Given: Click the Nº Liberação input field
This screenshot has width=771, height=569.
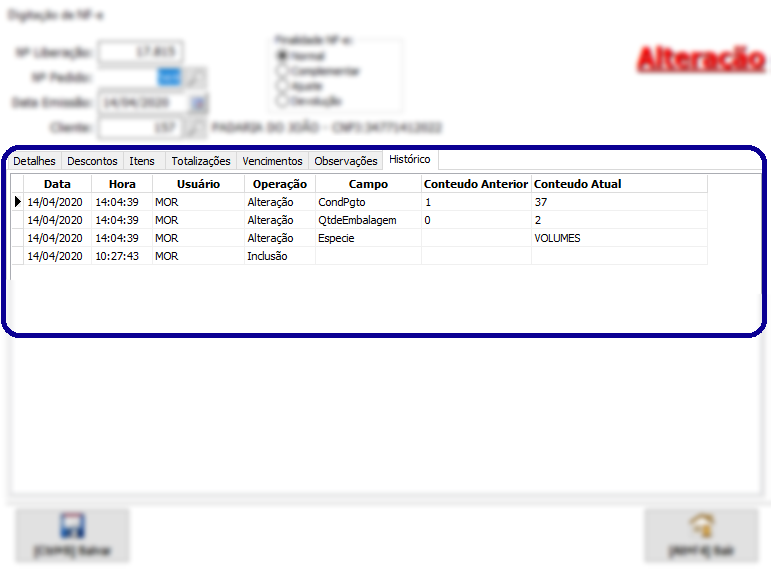Looking at the screenshot, I should point(141,52).
